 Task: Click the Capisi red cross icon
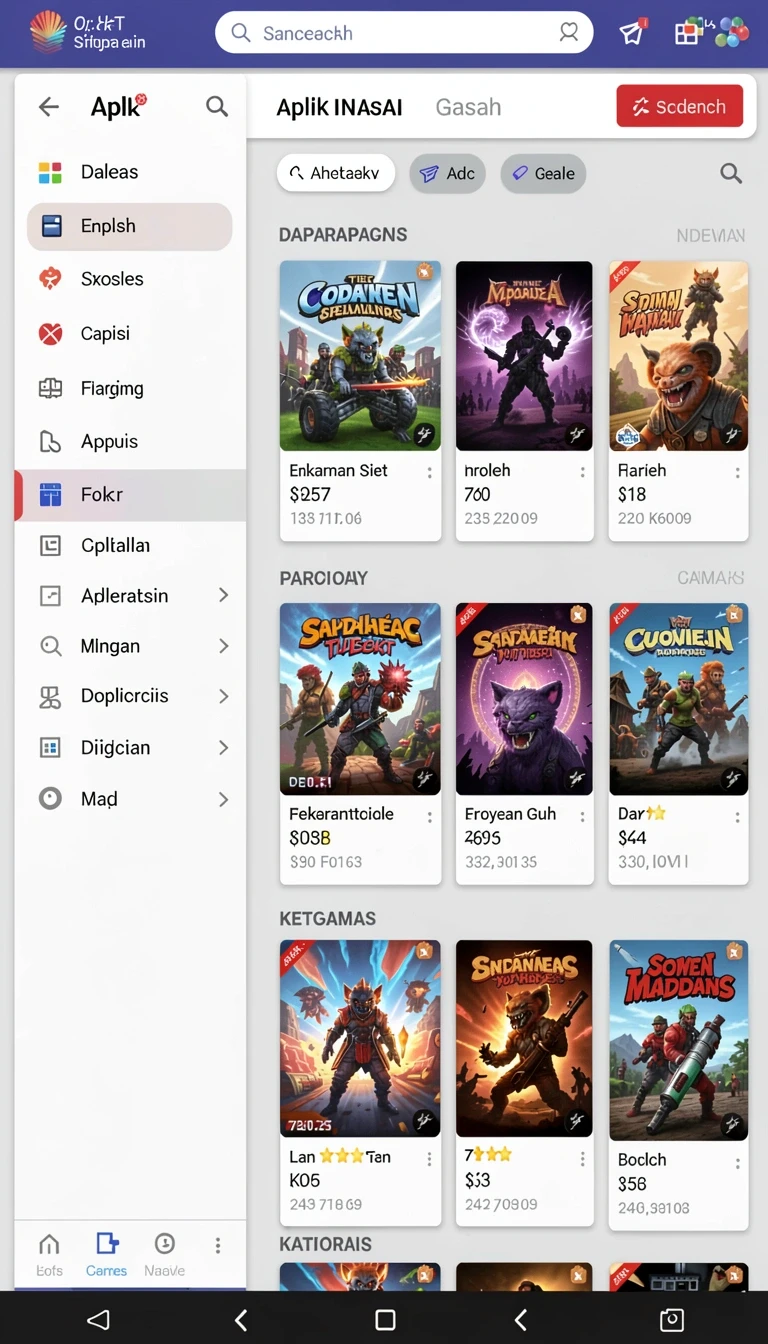(x=50, y=333)
